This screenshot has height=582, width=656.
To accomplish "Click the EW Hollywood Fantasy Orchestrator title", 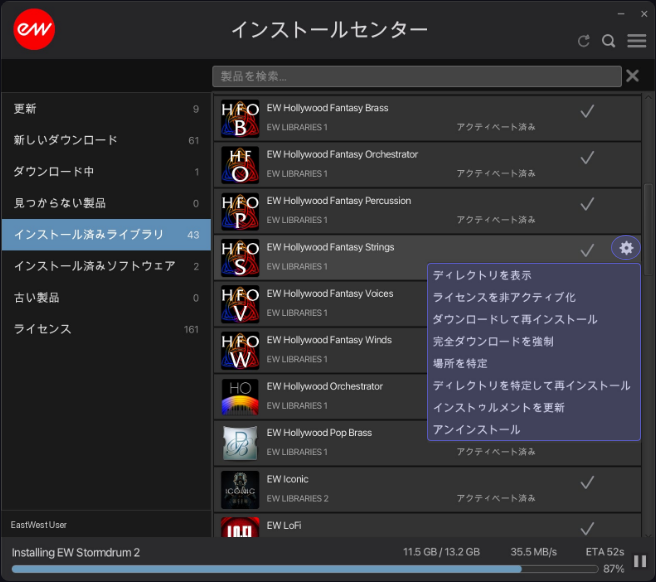I will tap(342, 154).
